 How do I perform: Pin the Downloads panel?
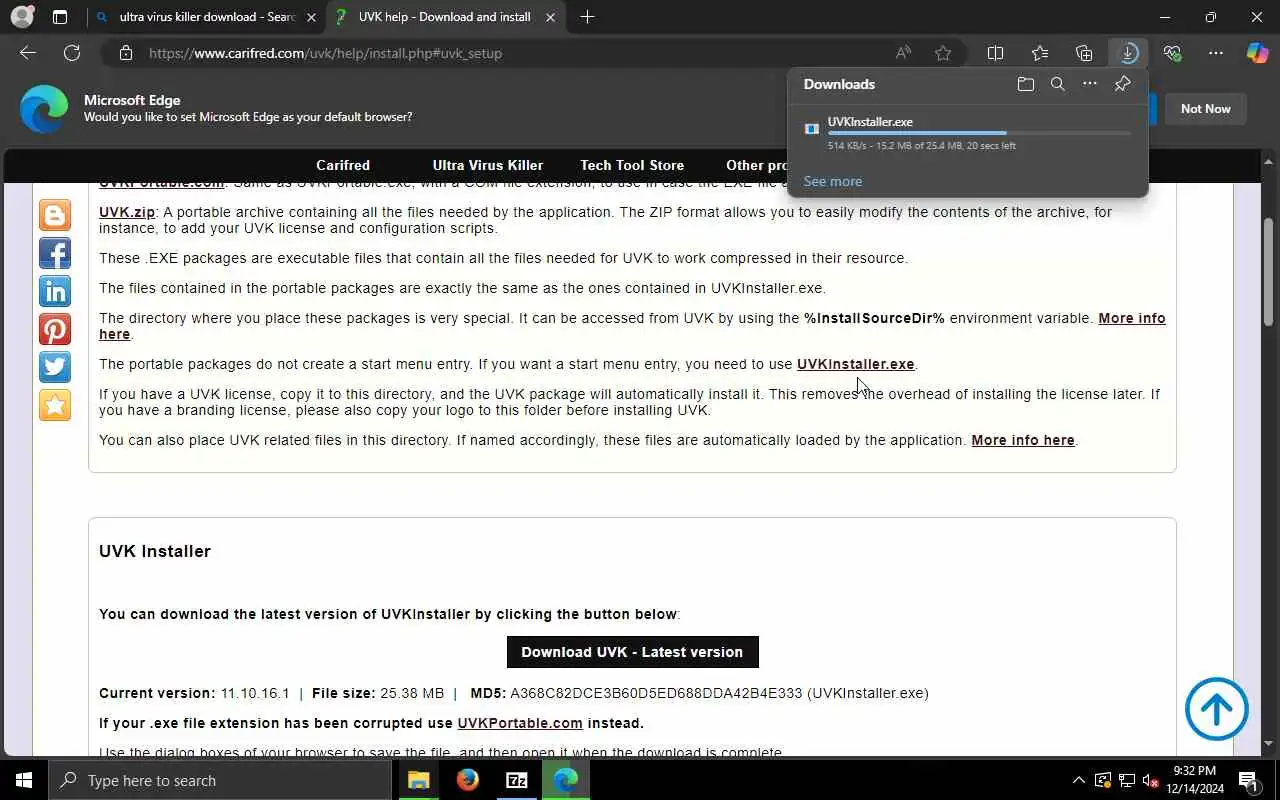pyautogui.click(x=1122, y=84)
